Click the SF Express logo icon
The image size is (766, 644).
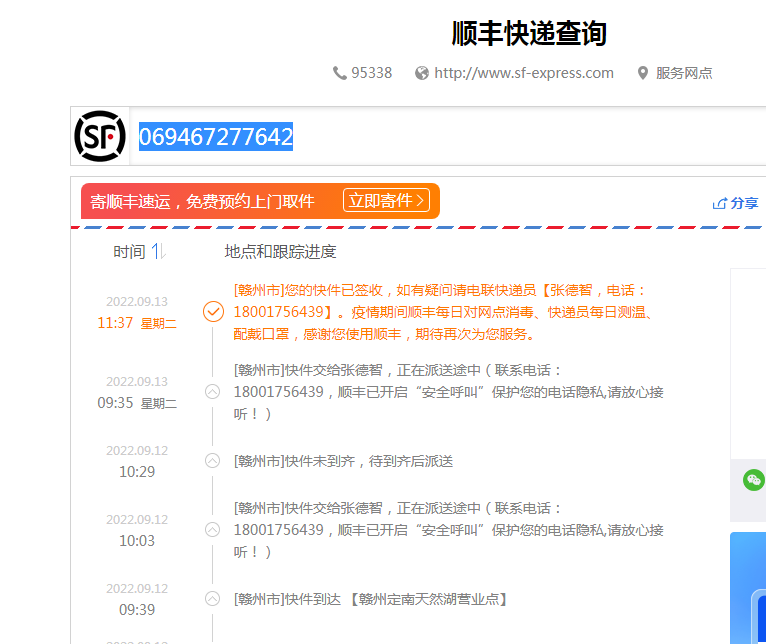tap(100, 136)
